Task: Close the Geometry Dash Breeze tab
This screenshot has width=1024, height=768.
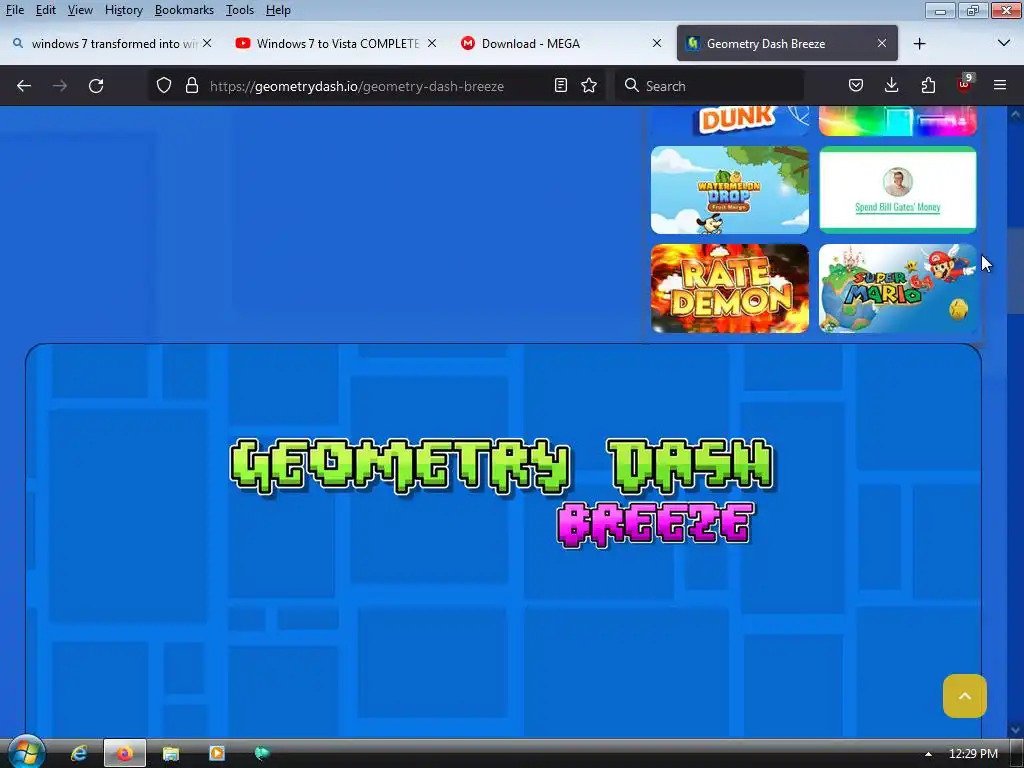Action: pyautogui.click(x=882, y=43)
